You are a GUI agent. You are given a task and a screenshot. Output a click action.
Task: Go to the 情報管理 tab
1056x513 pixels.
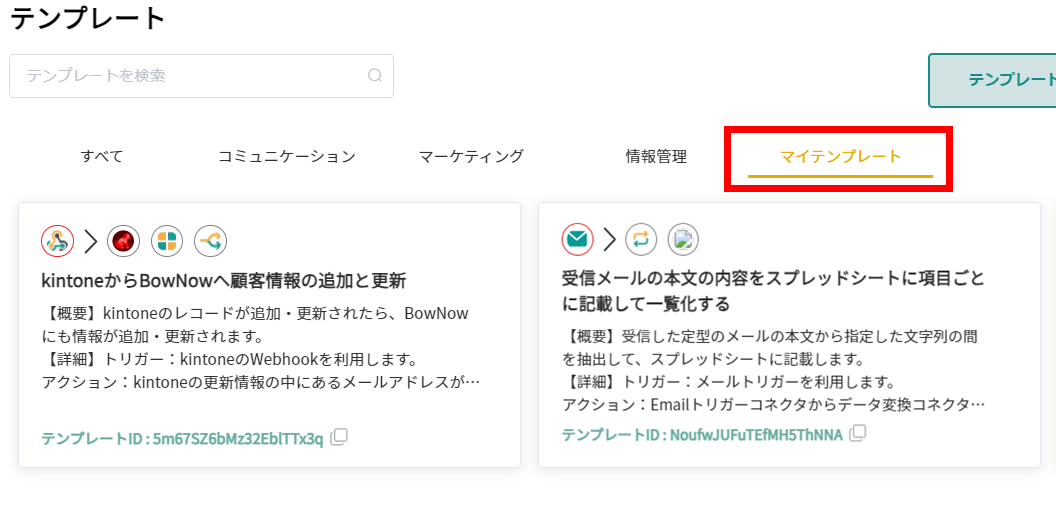656,156
